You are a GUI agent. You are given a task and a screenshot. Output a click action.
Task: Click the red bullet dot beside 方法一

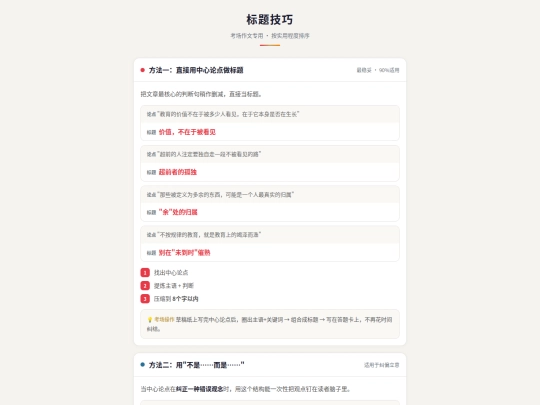point(143,70)
